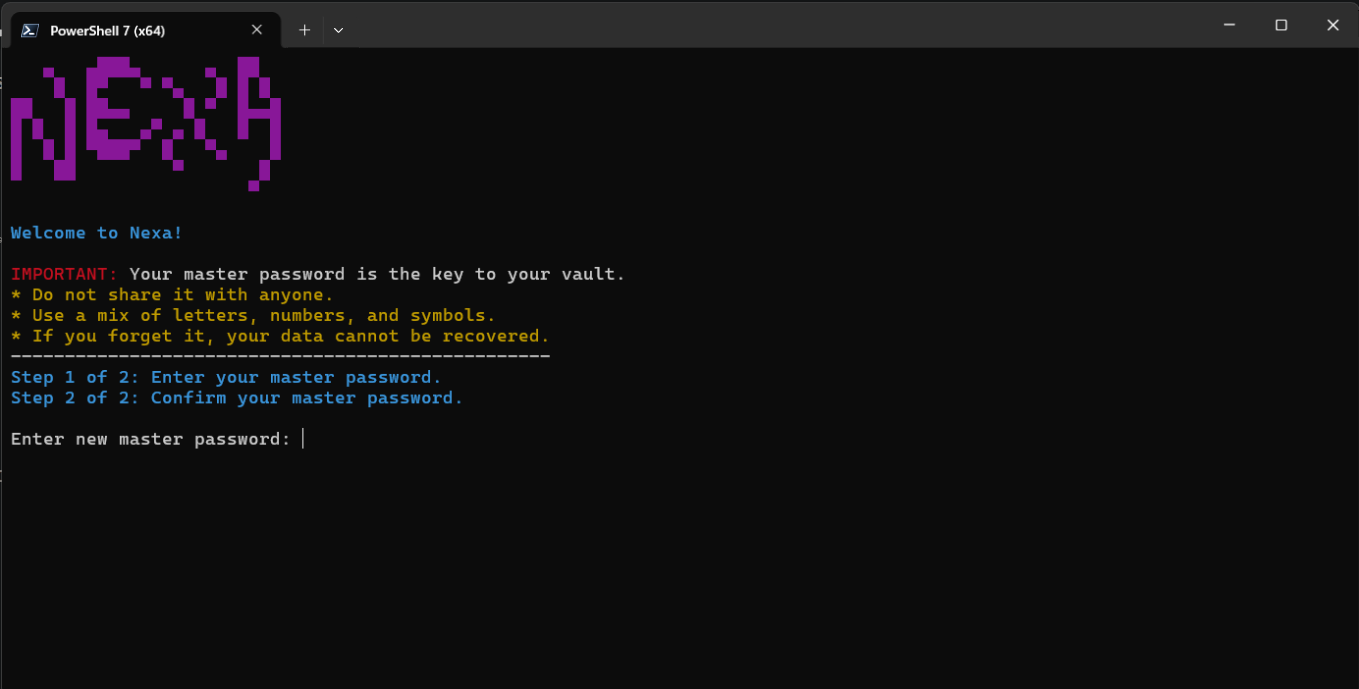The height and width of the screenshot is (689, 1359).
Task: Click the dashed separator line
Action: pos(280,356)
